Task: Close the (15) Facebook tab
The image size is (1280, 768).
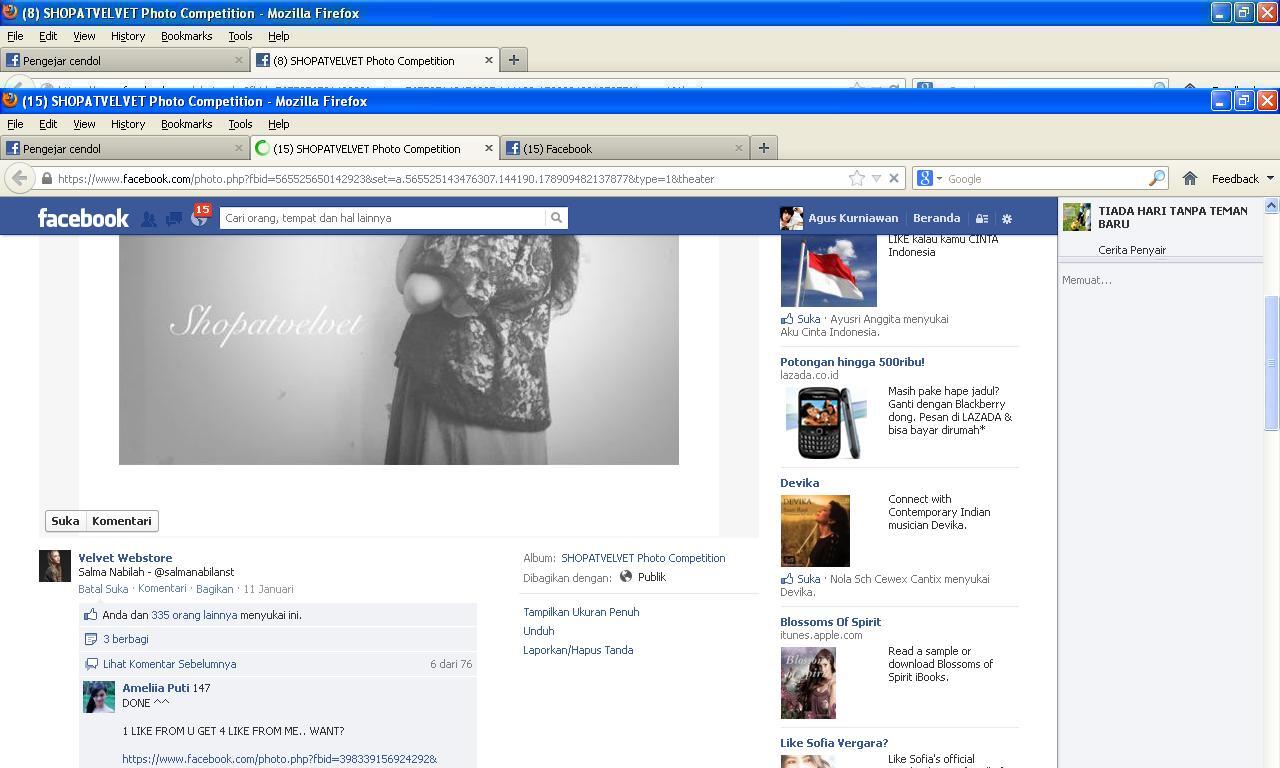Action: pyautogui.click(x=739, y=148)
